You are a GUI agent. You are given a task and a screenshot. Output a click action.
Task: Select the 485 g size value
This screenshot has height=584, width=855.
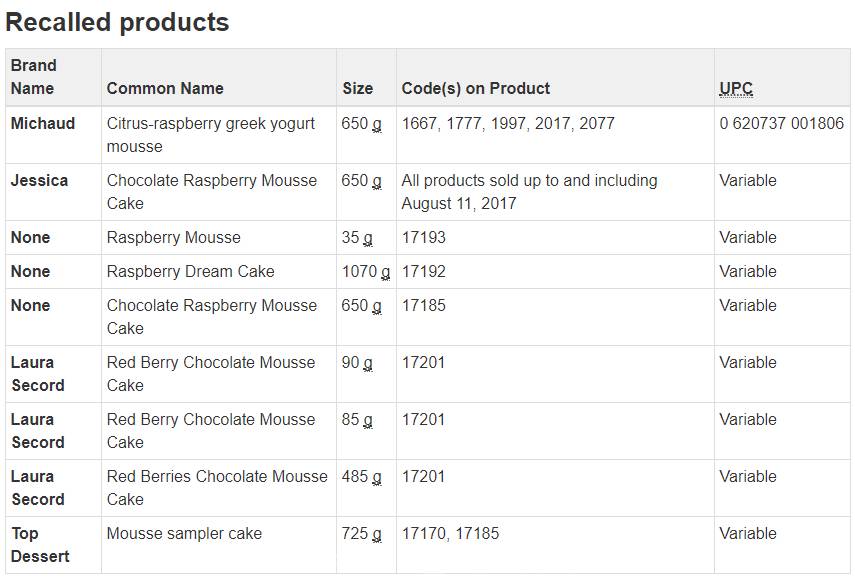pyautogui.click(x=361, y=476)
